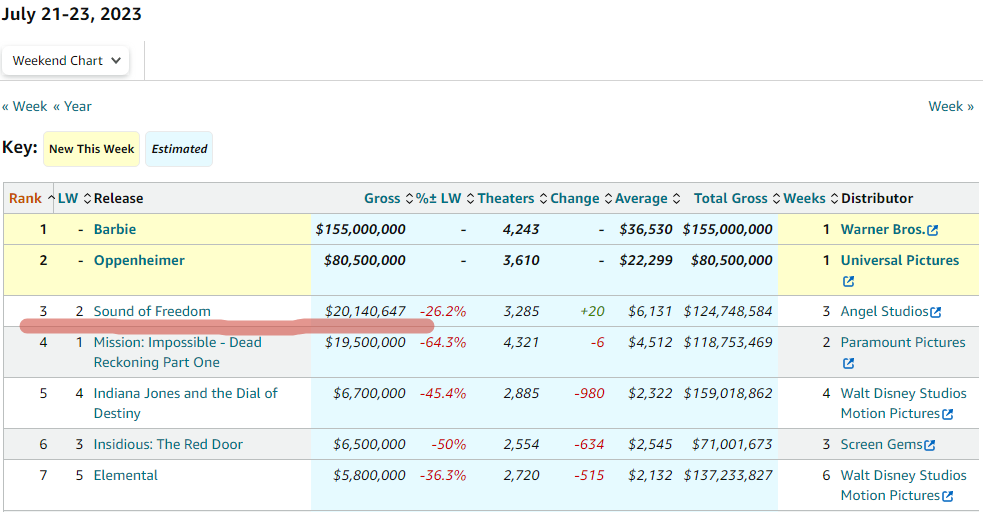
Task: Select Barbie gross $155,000,000 cell
Action: point(360,229)
